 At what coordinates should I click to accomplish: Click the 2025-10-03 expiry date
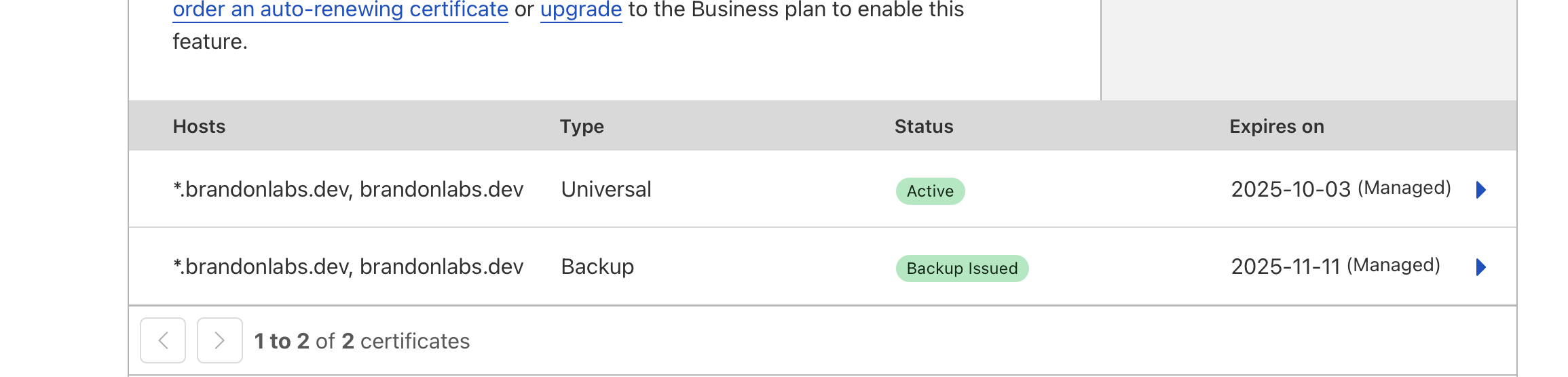tap(1290, 189)
